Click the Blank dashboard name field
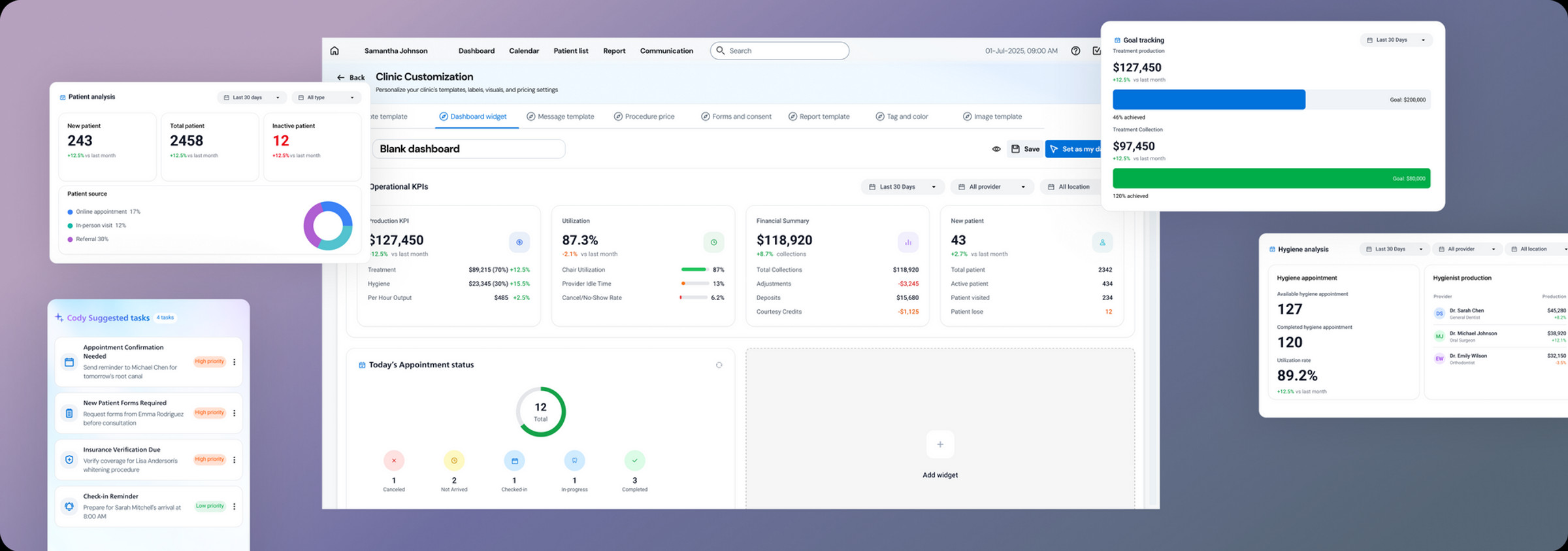1568x551 pixels. click(468, 149)
